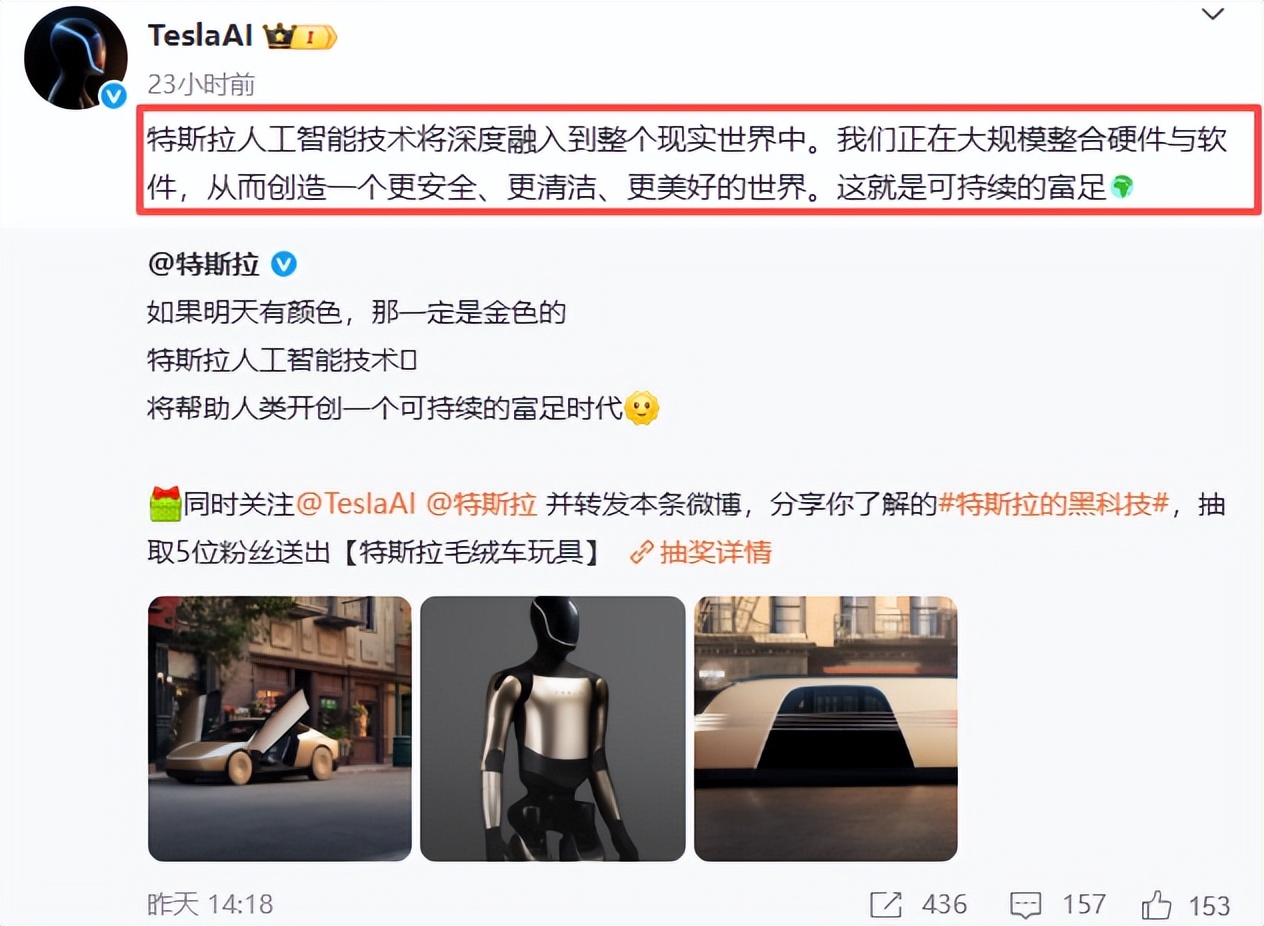
Task: Open comments icon showing 157
Action: pos(1026,905)
